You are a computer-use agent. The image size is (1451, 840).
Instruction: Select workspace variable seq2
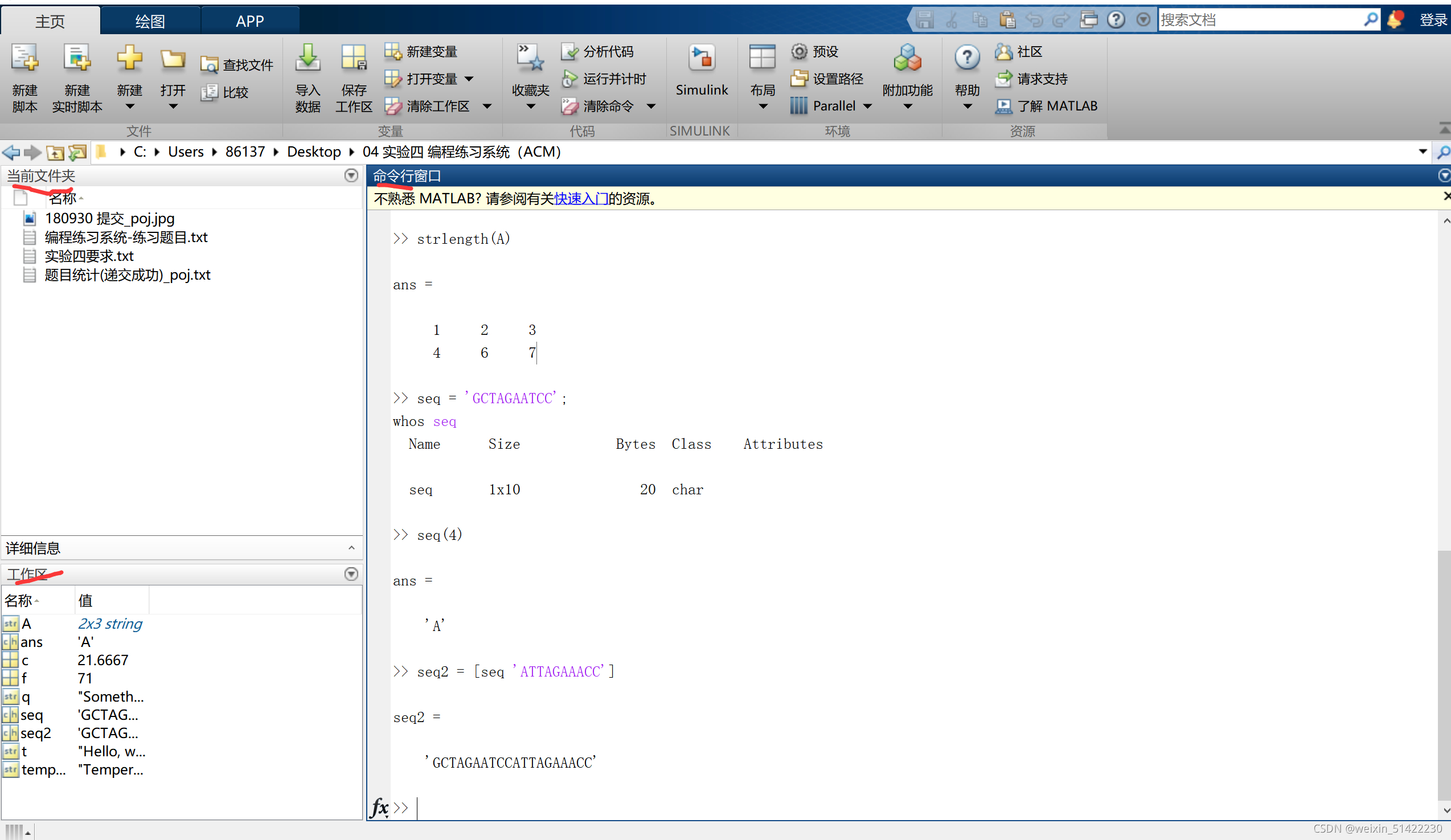pyautogui.click(x=36, y=733)
